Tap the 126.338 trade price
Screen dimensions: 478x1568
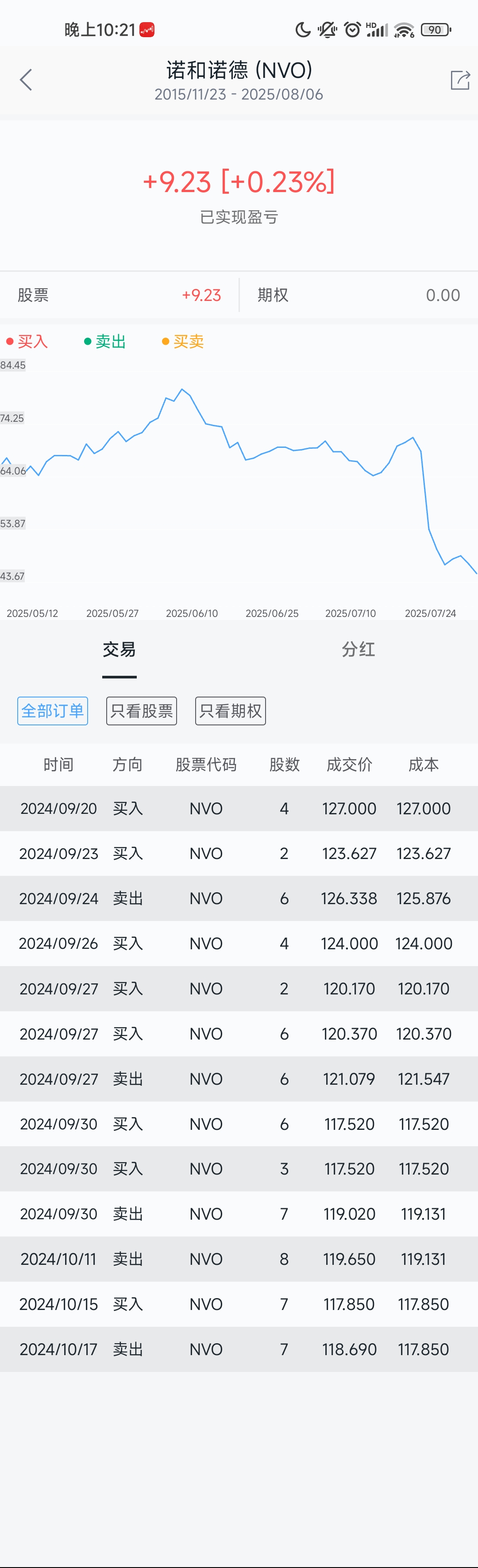tap(350, 898)
